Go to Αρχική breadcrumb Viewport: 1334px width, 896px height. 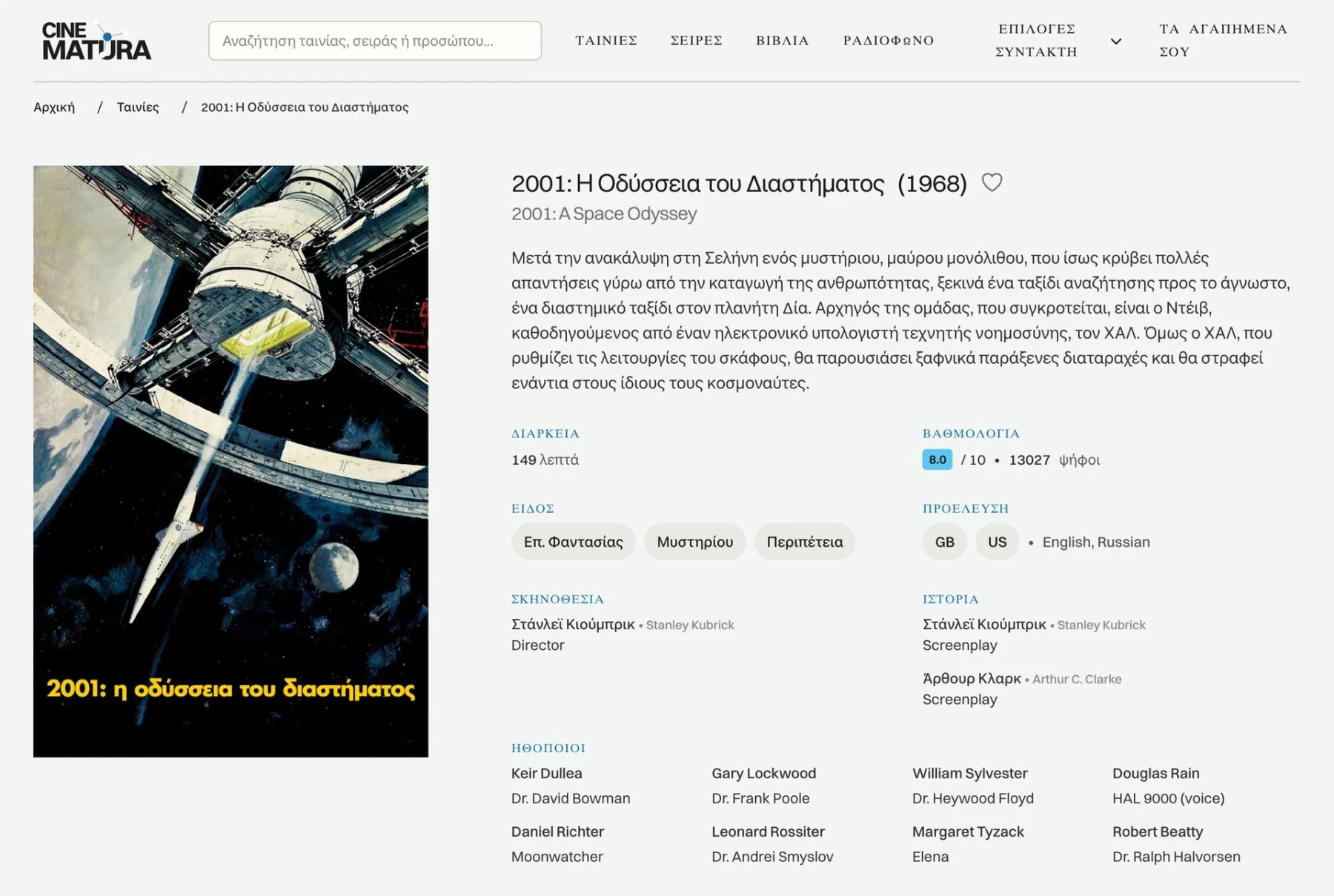click(54, 107)
